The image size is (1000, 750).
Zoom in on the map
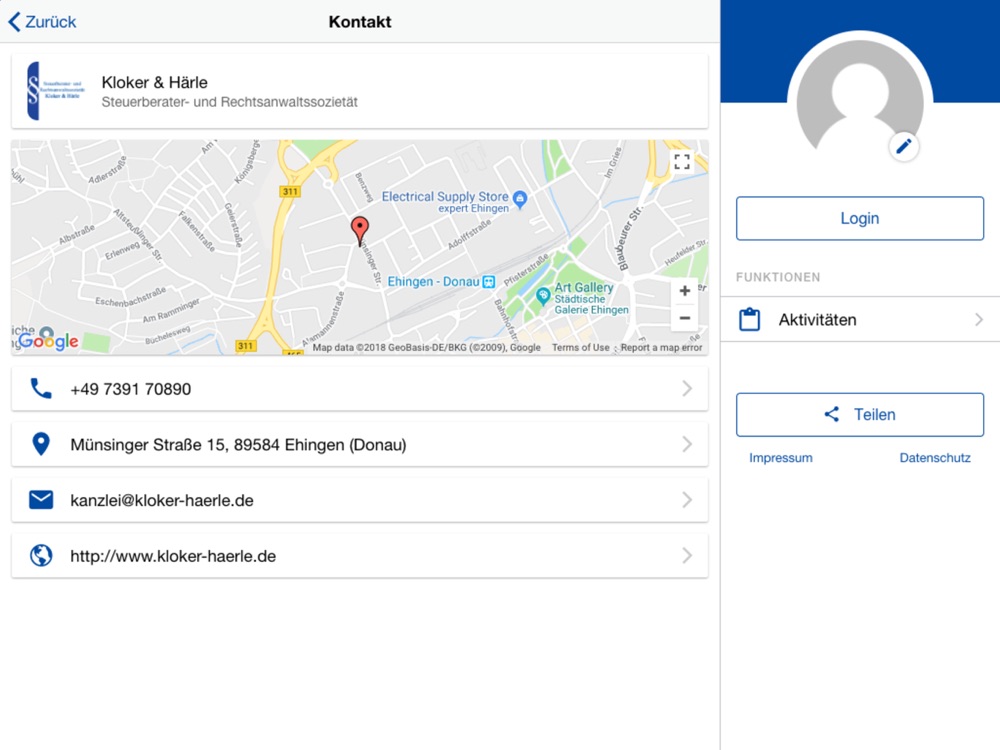pos(684,291)
